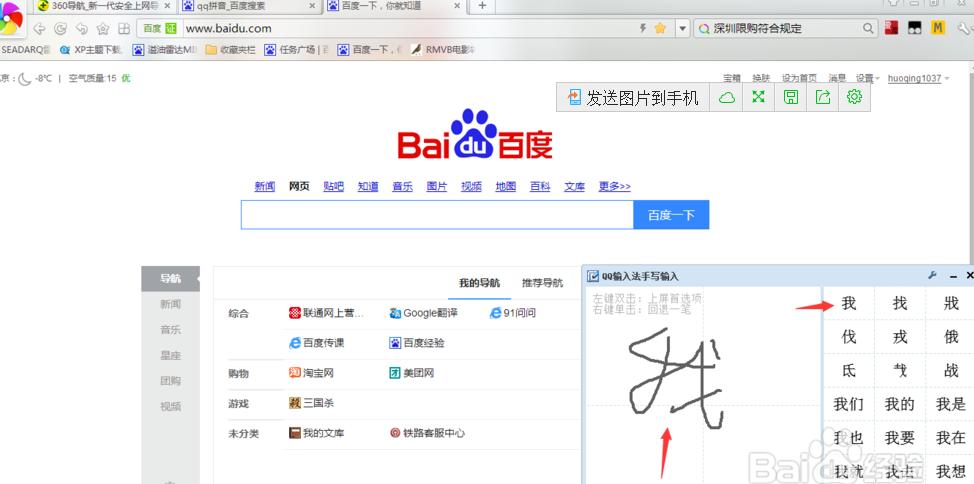
Task: Open 百度经验 shortcut
Action: 417,343
